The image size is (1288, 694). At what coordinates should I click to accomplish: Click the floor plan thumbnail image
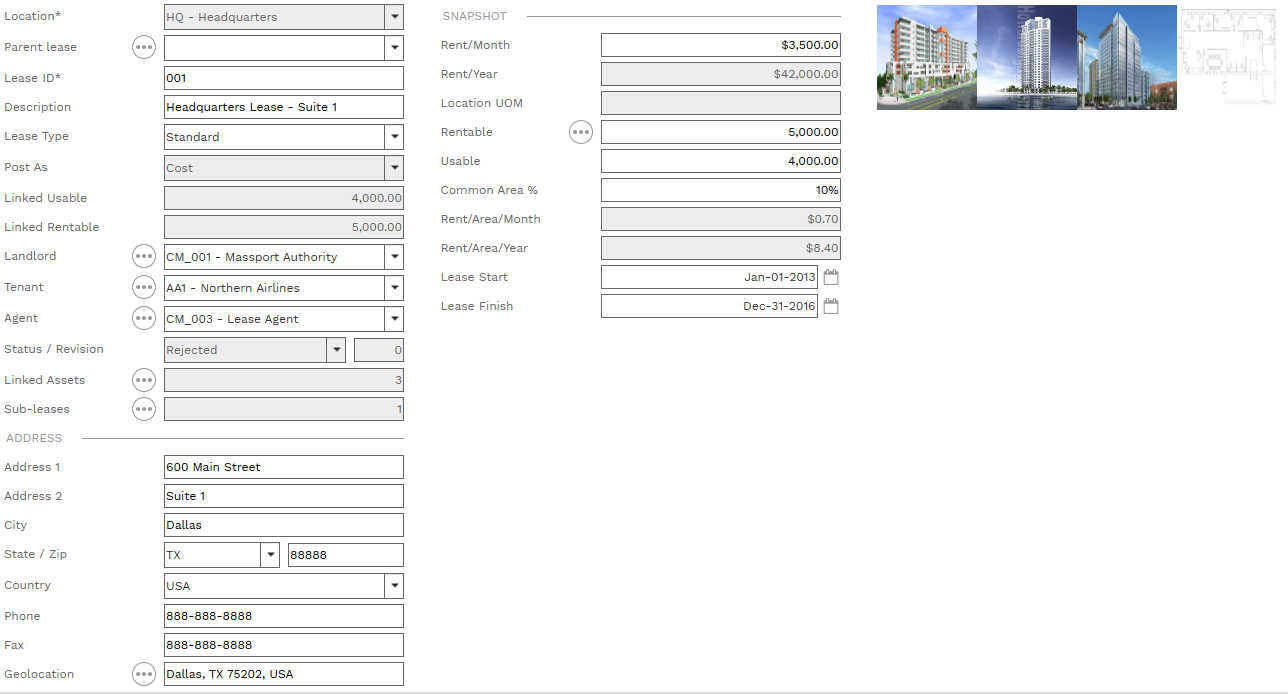[x=1228, y=57]
